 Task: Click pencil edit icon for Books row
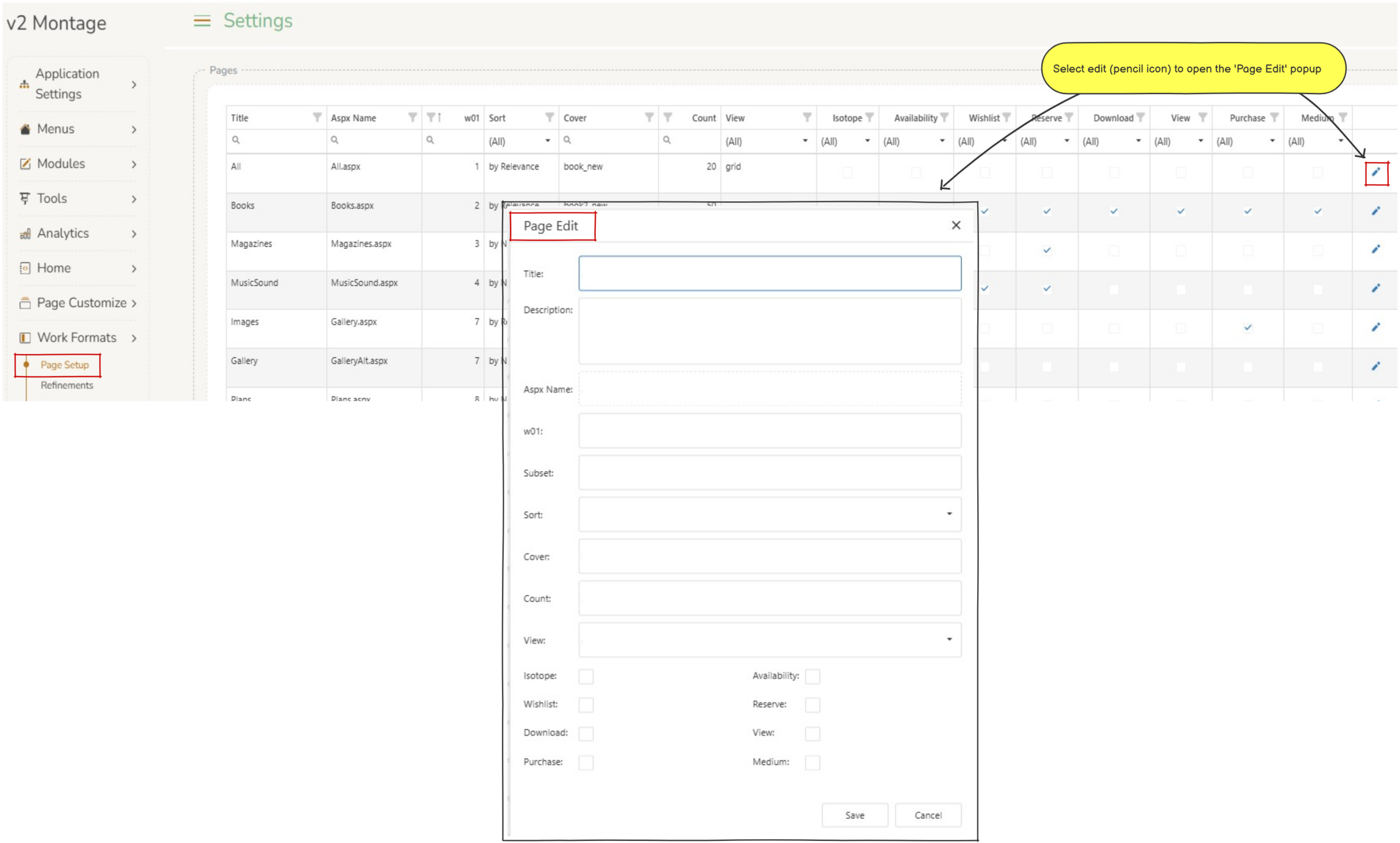coord(1375,211)
